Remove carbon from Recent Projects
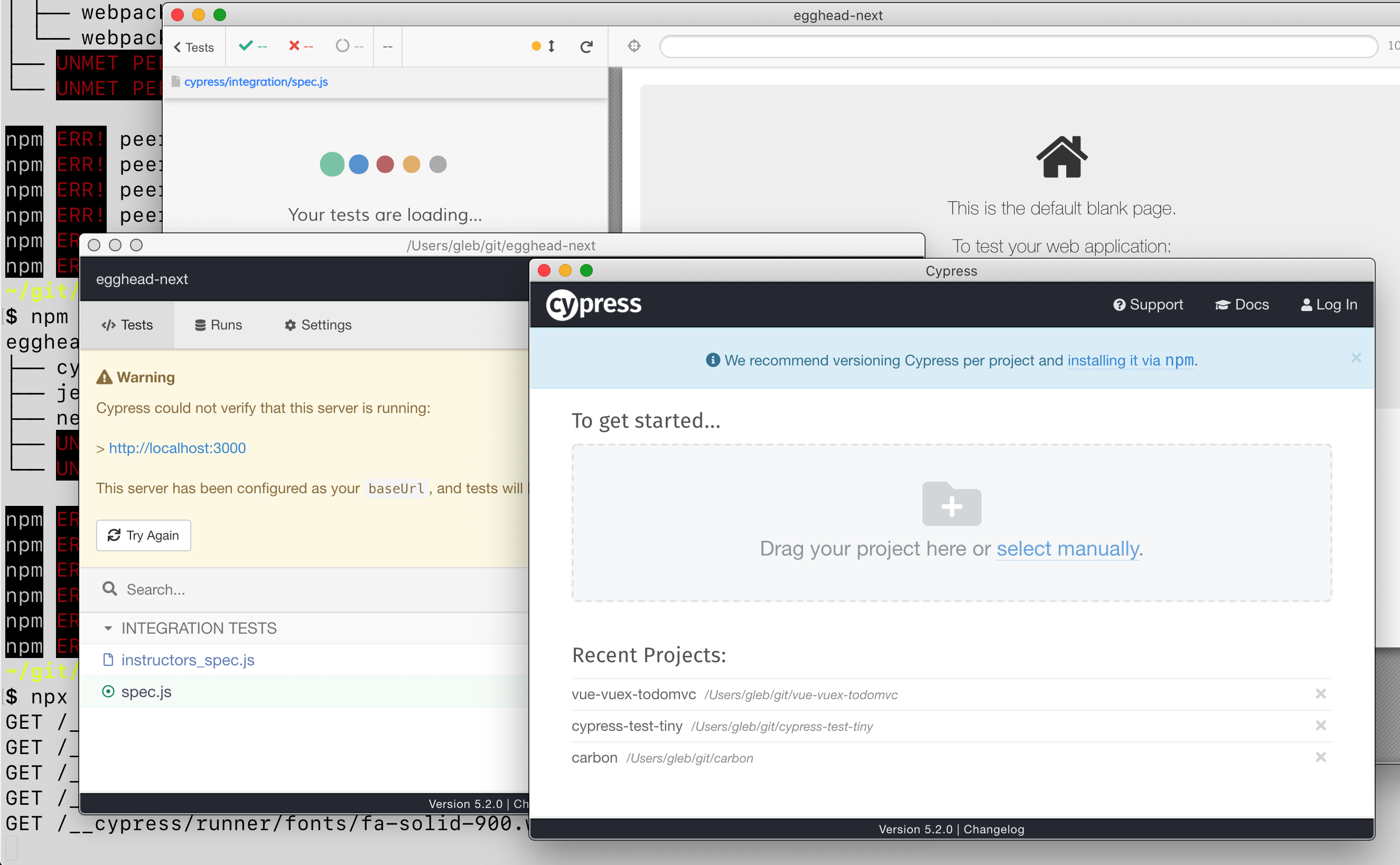Image resolution: width=1400 pixels, height=865 pixels. (x=1321, y=757)
